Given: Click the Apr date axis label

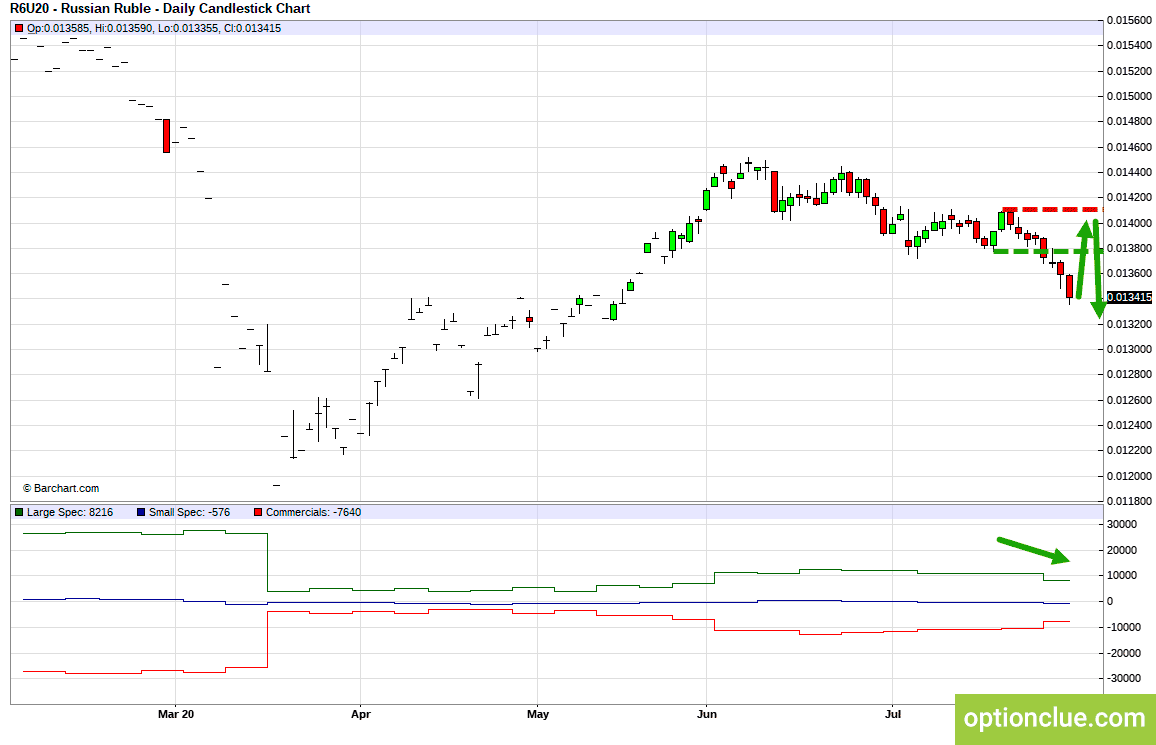Looking at the screenshot, I should coord(361,713).
